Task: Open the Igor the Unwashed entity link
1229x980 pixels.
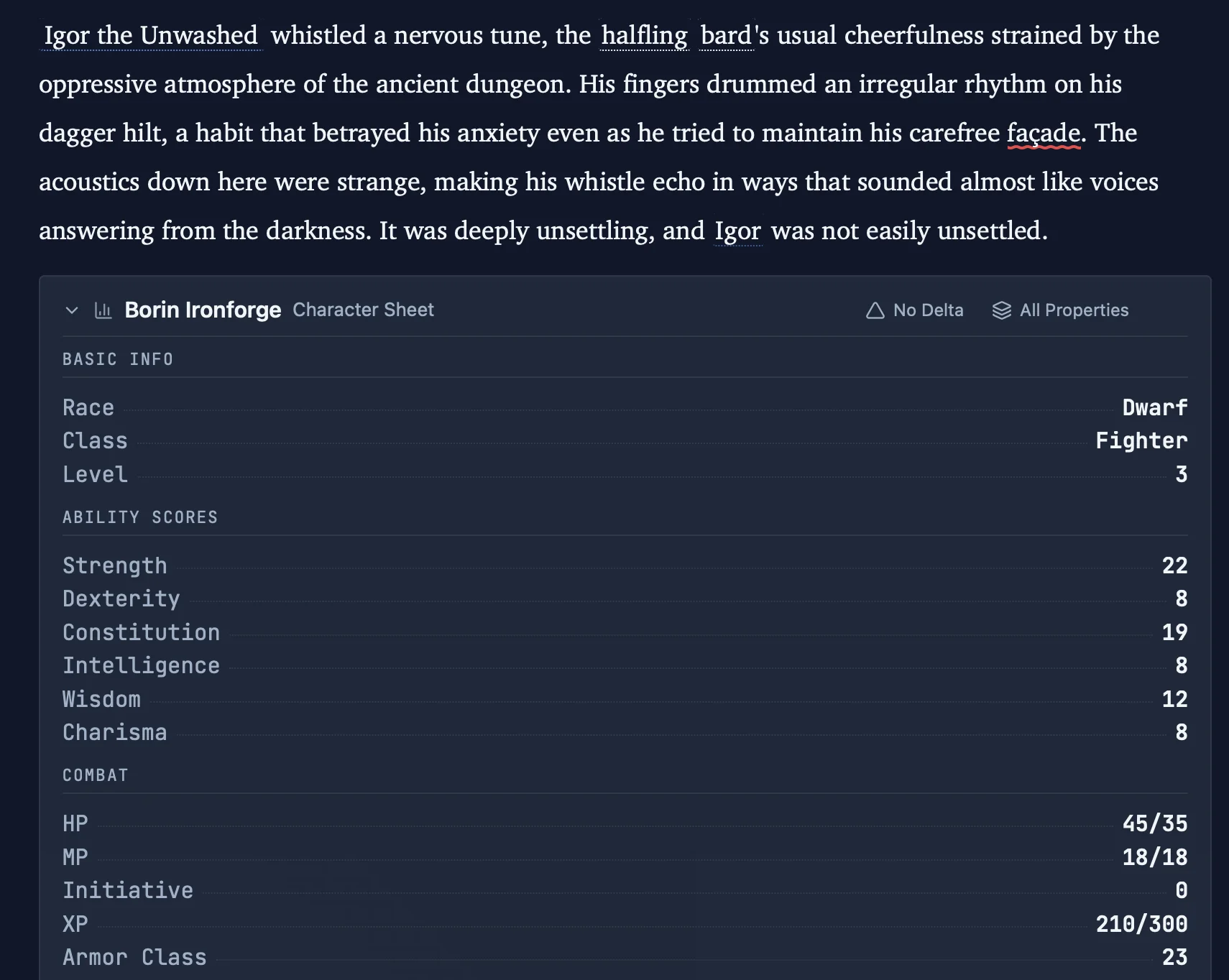Action: [150, 34]
